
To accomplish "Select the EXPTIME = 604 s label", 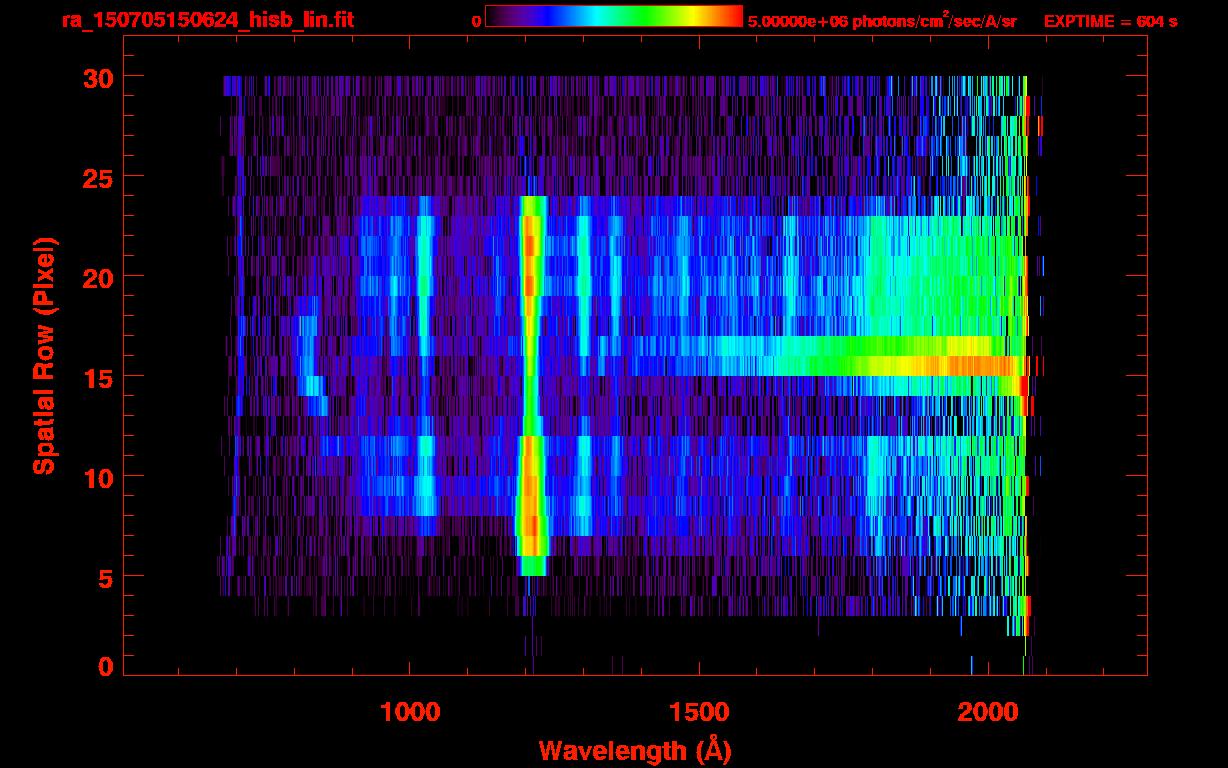I will (1110, 21).
